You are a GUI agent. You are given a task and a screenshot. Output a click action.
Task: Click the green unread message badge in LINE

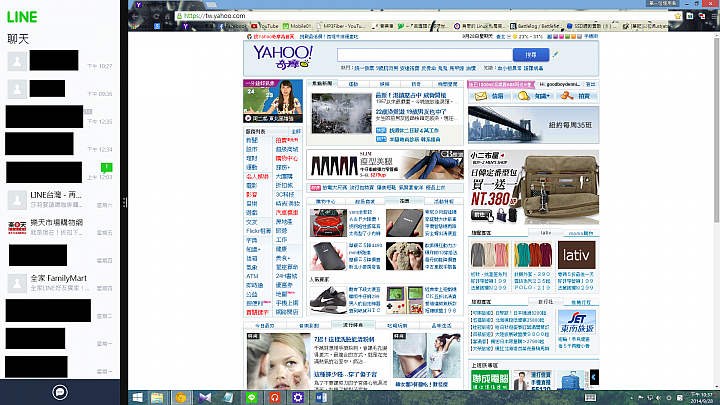107,167
